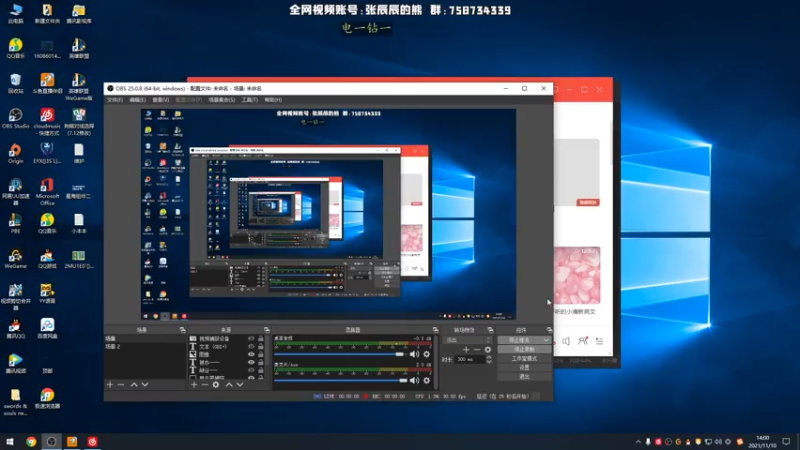Show hidden system tray icons chevron
Viewport: 800px width, 450px height.
pos(638,442)
